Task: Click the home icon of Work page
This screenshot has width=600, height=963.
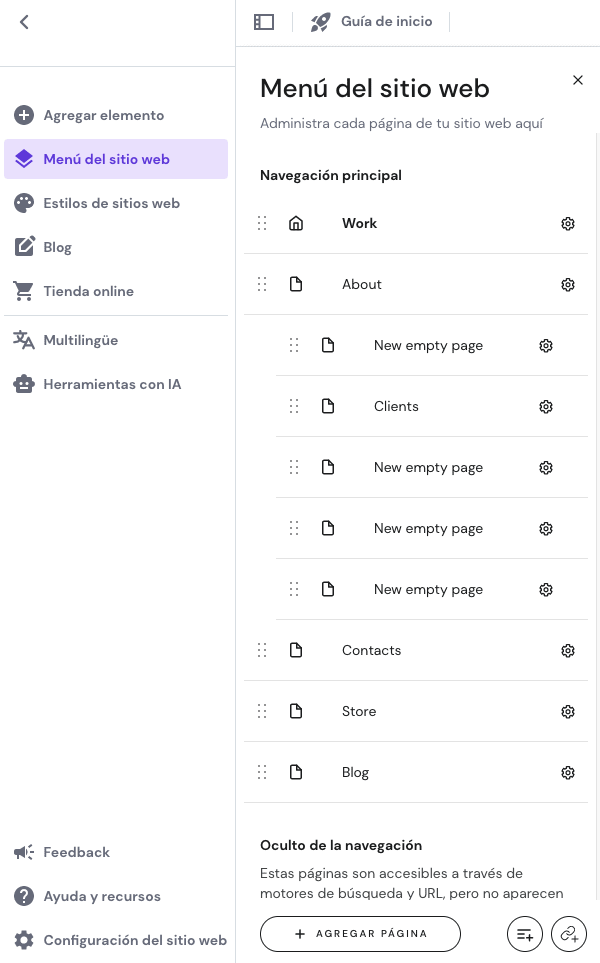Action: click(296, 224)
